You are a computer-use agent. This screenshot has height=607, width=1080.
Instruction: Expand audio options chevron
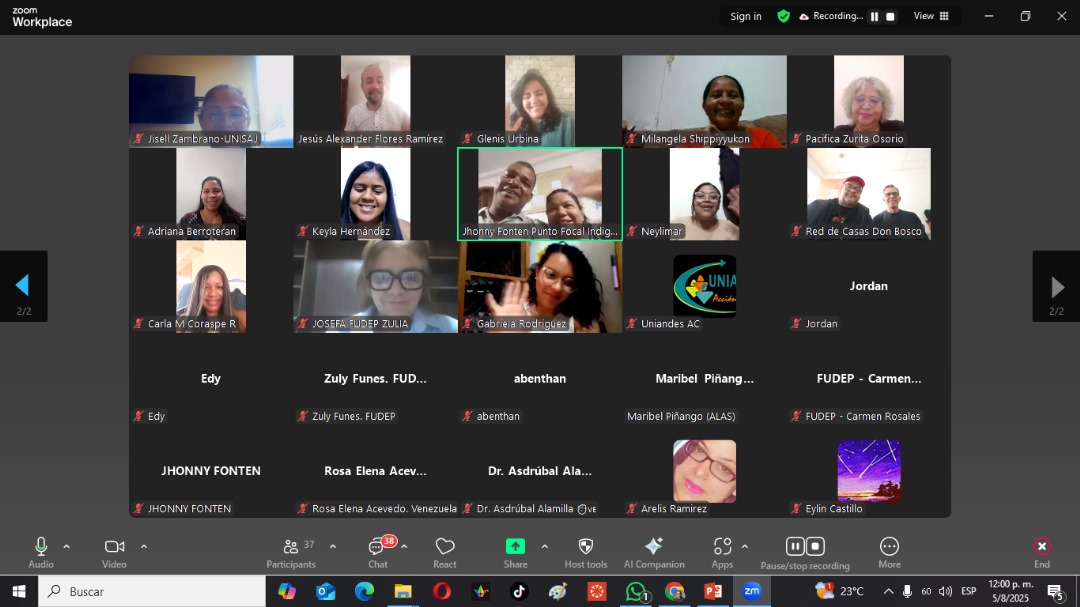67,547
